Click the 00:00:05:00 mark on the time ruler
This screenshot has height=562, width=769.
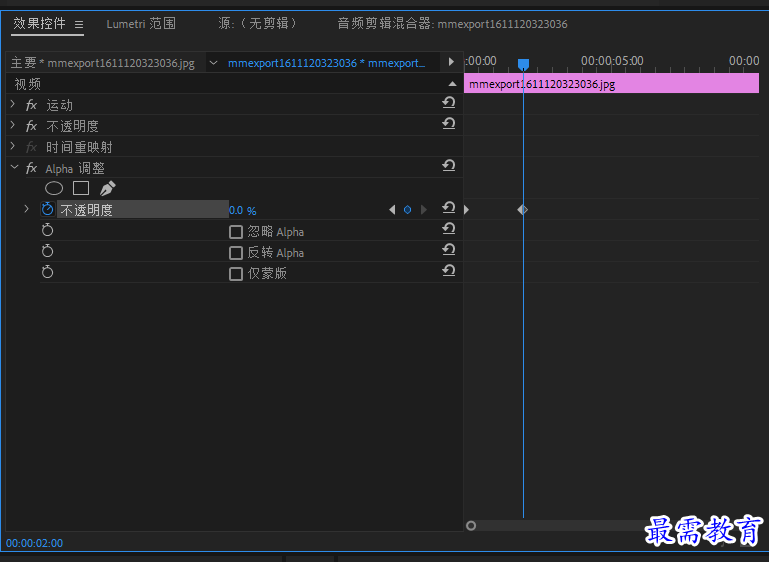[612, 61]
